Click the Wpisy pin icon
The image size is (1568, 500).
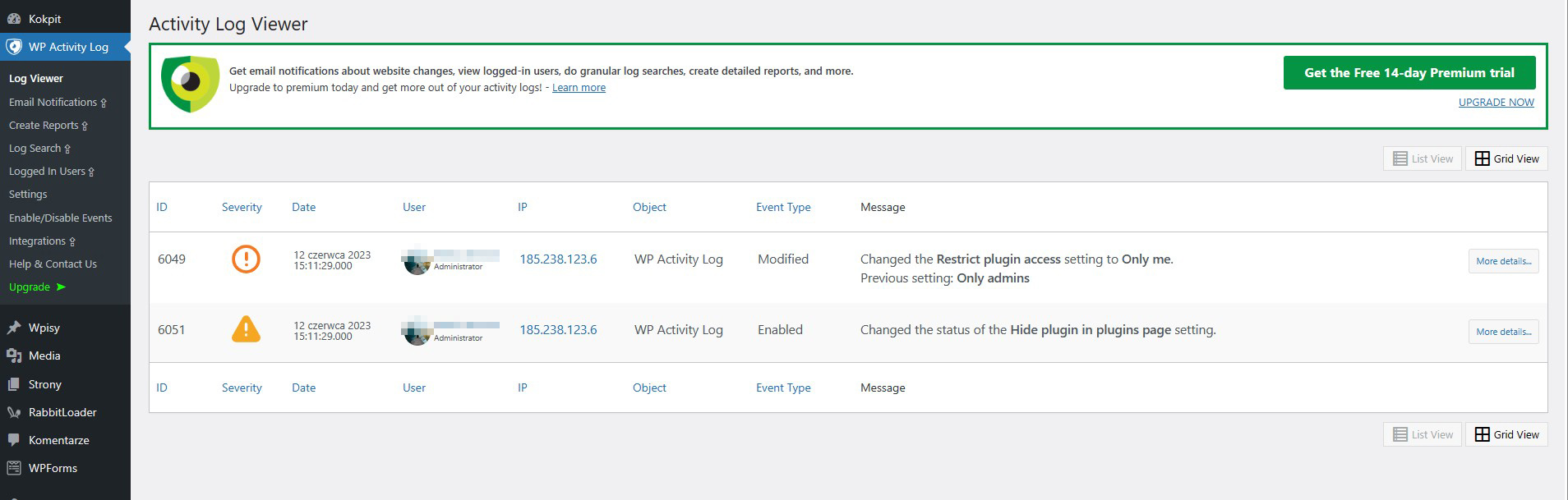14,328
